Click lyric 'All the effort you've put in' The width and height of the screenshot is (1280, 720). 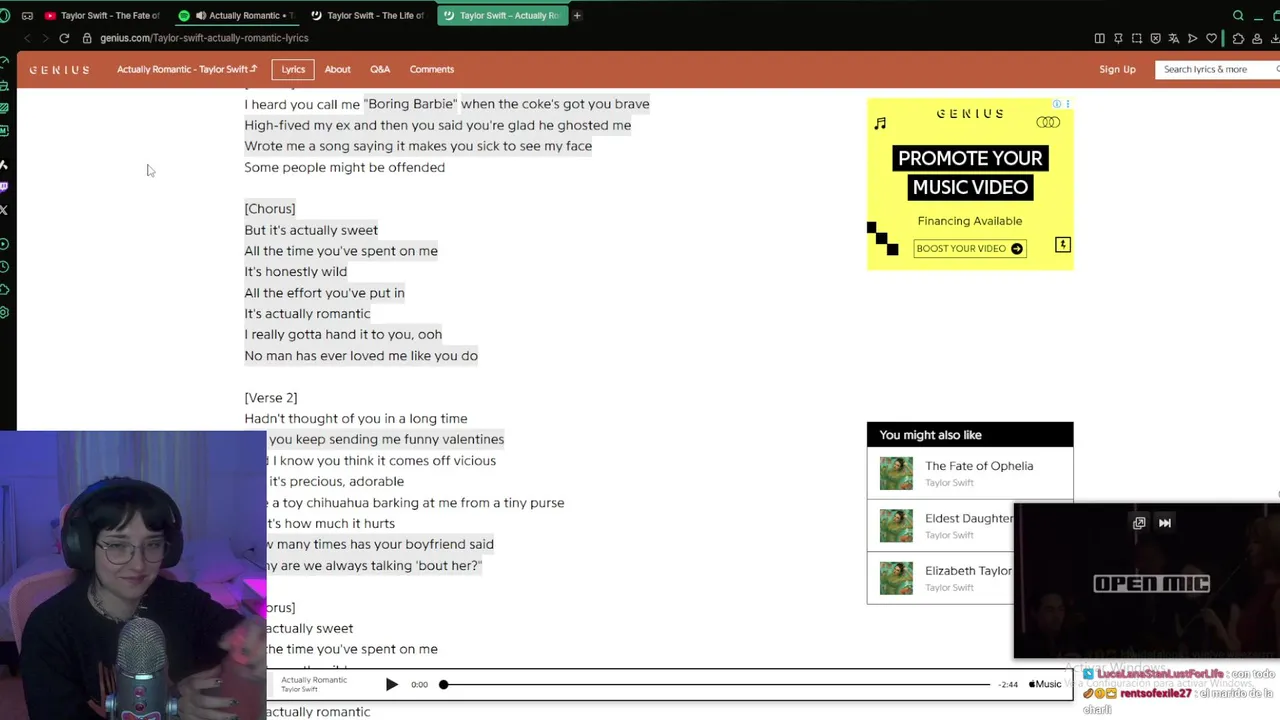pyautogui.click(x=324, y=293)
